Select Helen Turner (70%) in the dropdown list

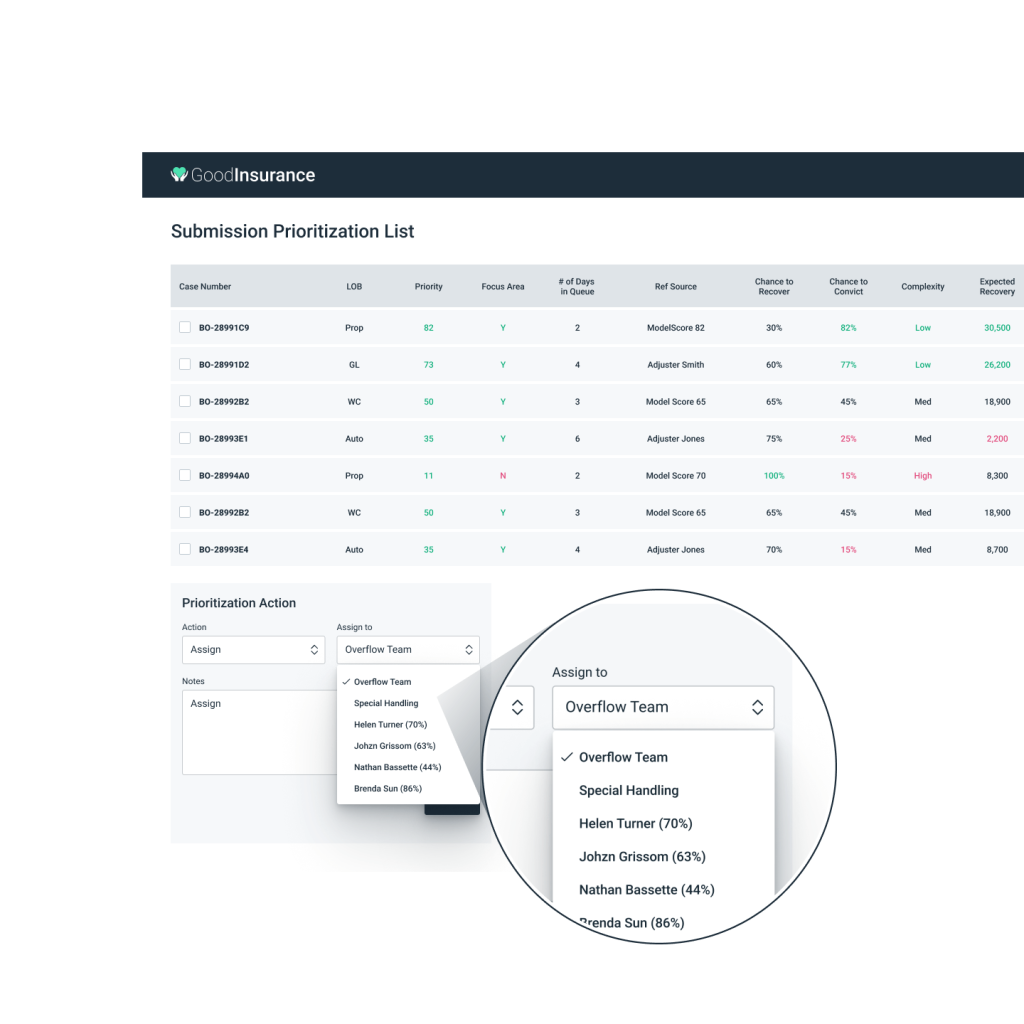(x=390, y=725)
